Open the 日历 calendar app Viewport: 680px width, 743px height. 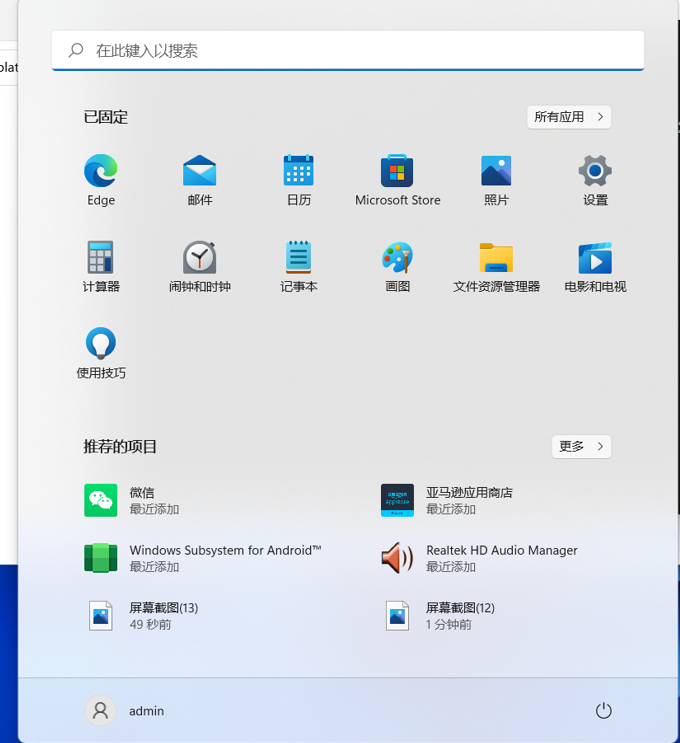[x=299, y=170]
